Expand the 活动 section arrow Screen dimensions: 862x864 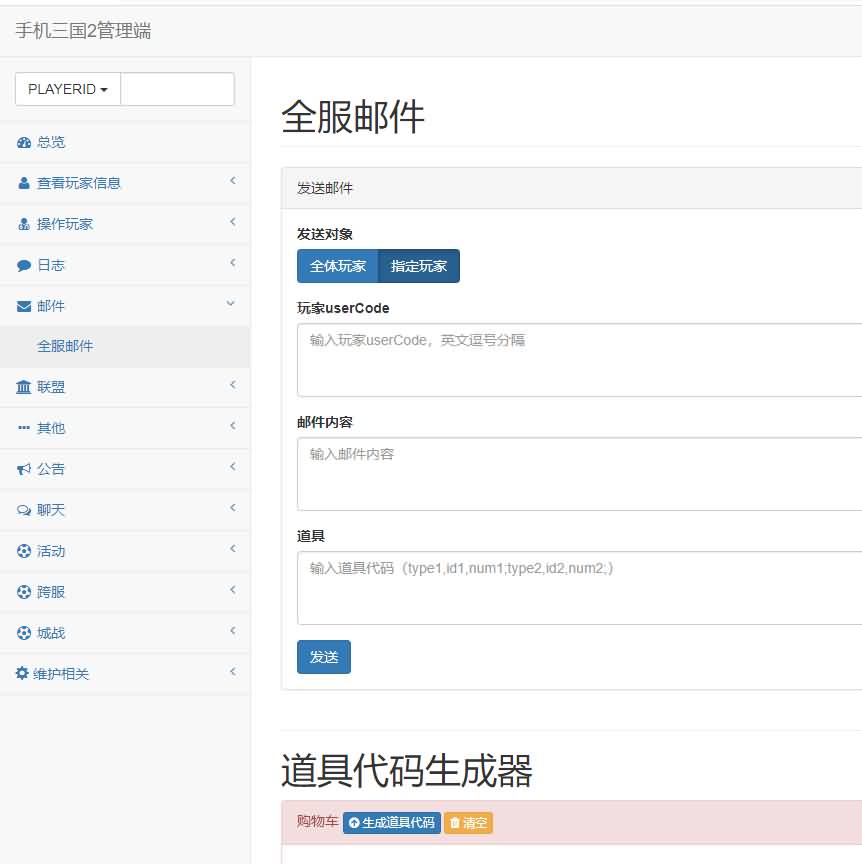pos(232,549)
